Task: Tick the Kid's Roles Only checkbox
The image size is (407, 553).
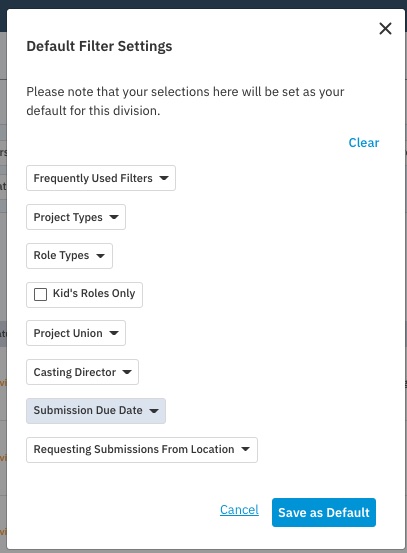Action: point(40,294)
